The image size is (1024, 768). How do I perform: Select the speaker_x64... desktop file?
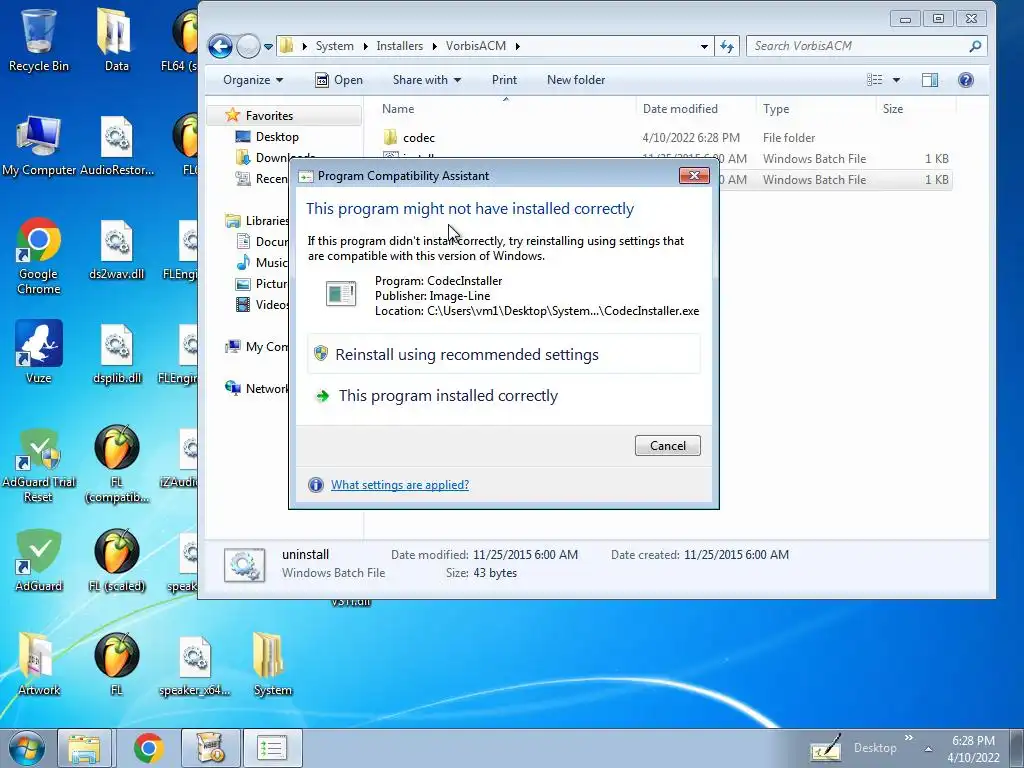[195, 664]
